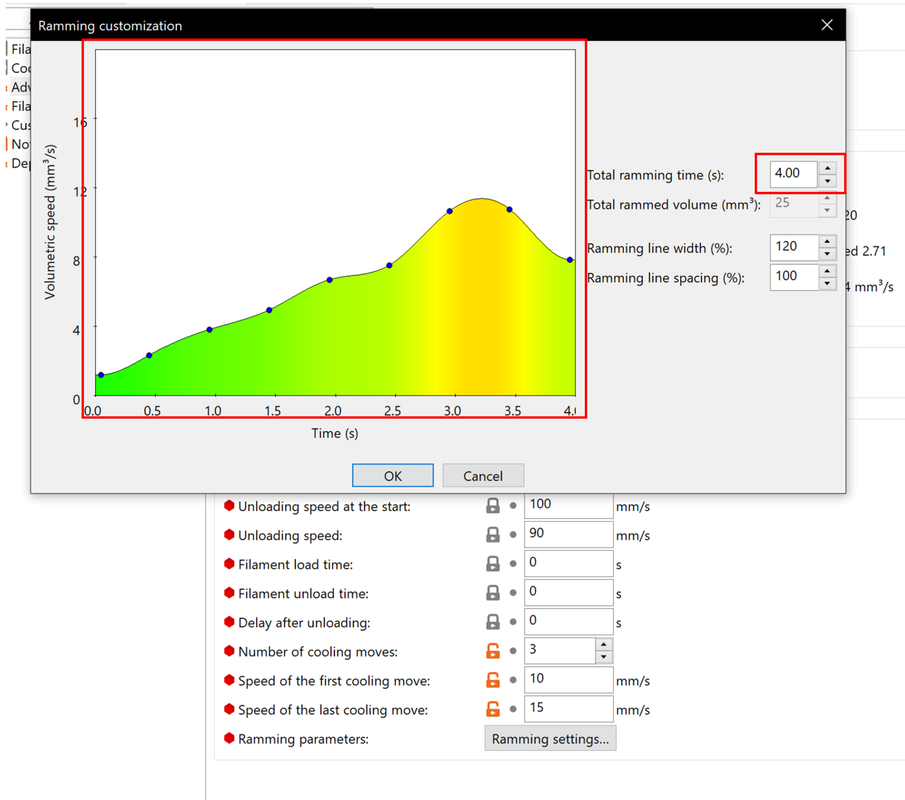This screenshot has height=800, width=905.
Task: Click red hexagon beside Ramming parameters
Action: 229,738
